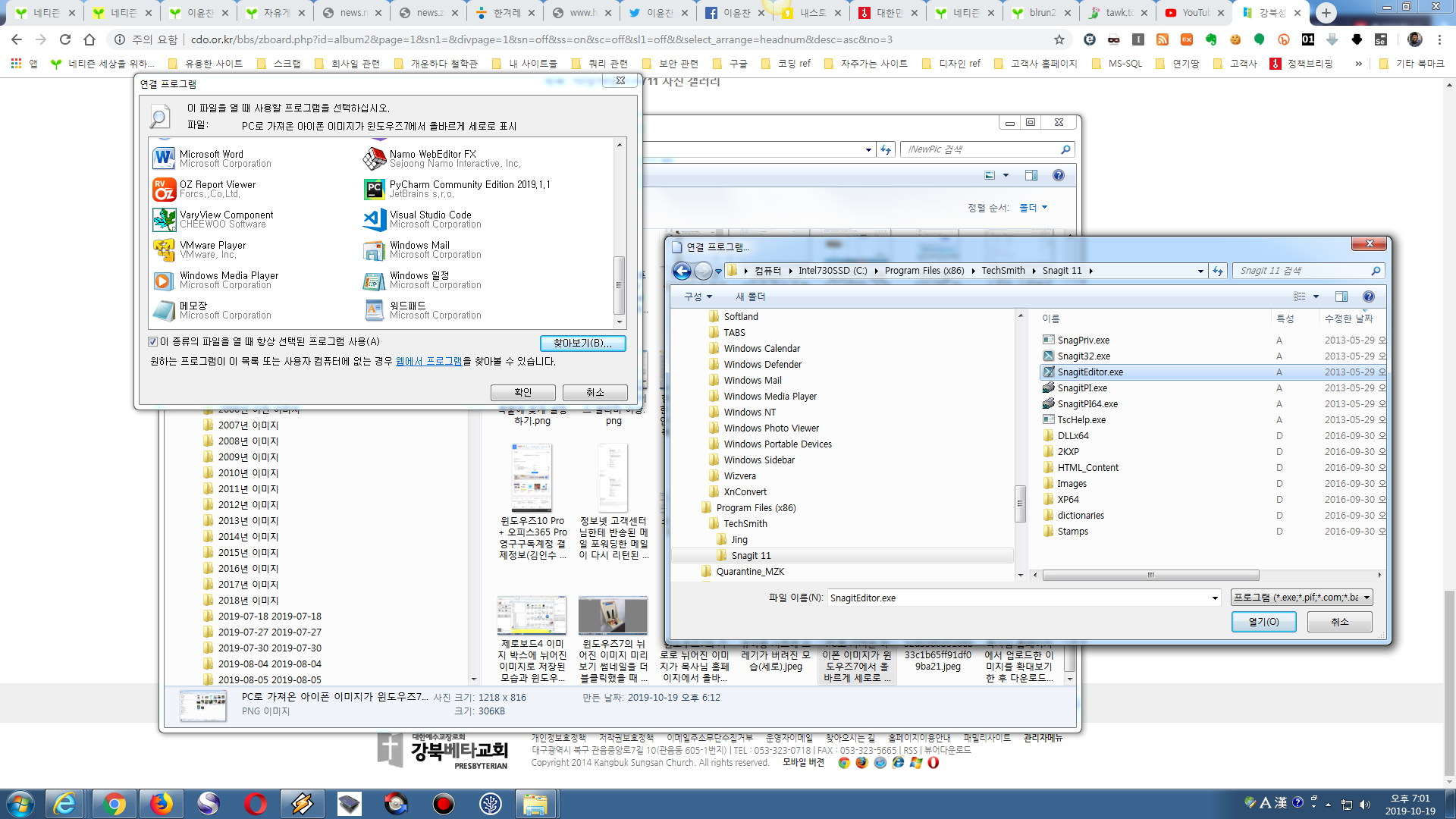
Task: Open Windows Explorer from the taskbar
Action: [535, 803]
